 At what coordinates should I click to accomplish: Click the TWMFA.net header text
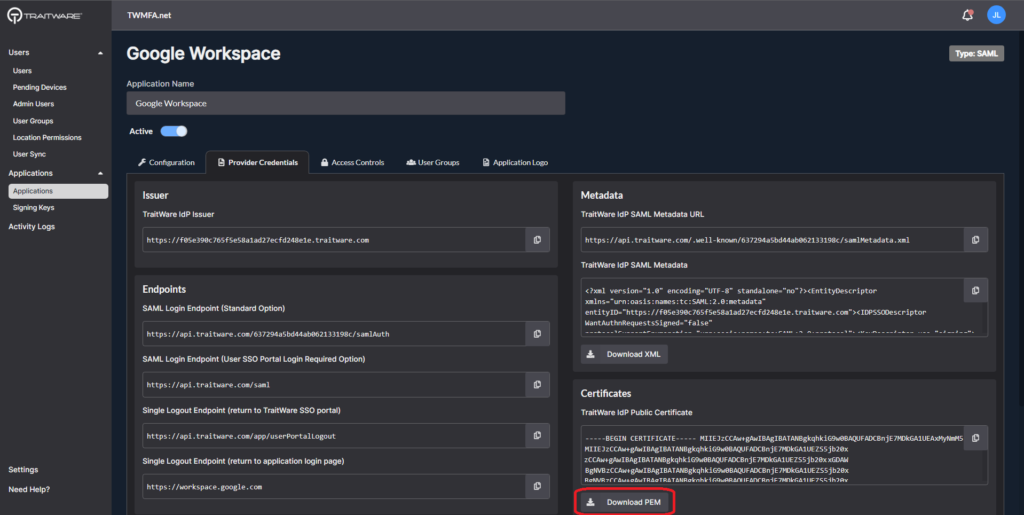149,15
